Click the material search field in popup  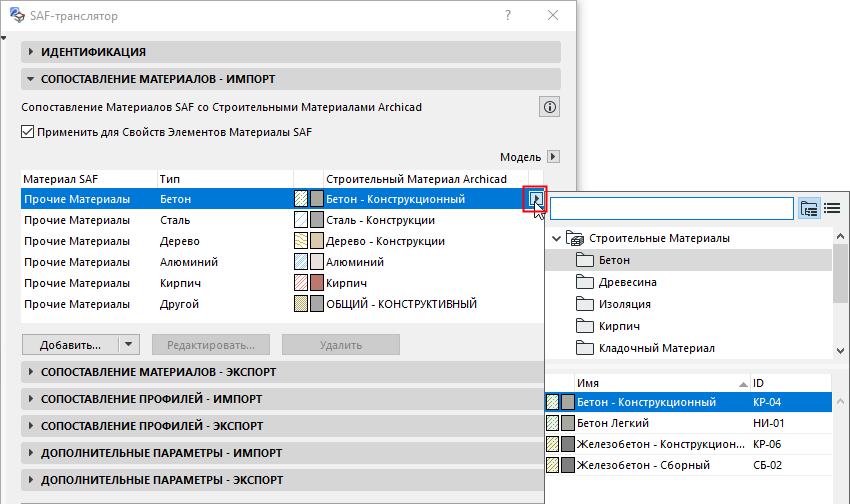click(x=672, y=209)
